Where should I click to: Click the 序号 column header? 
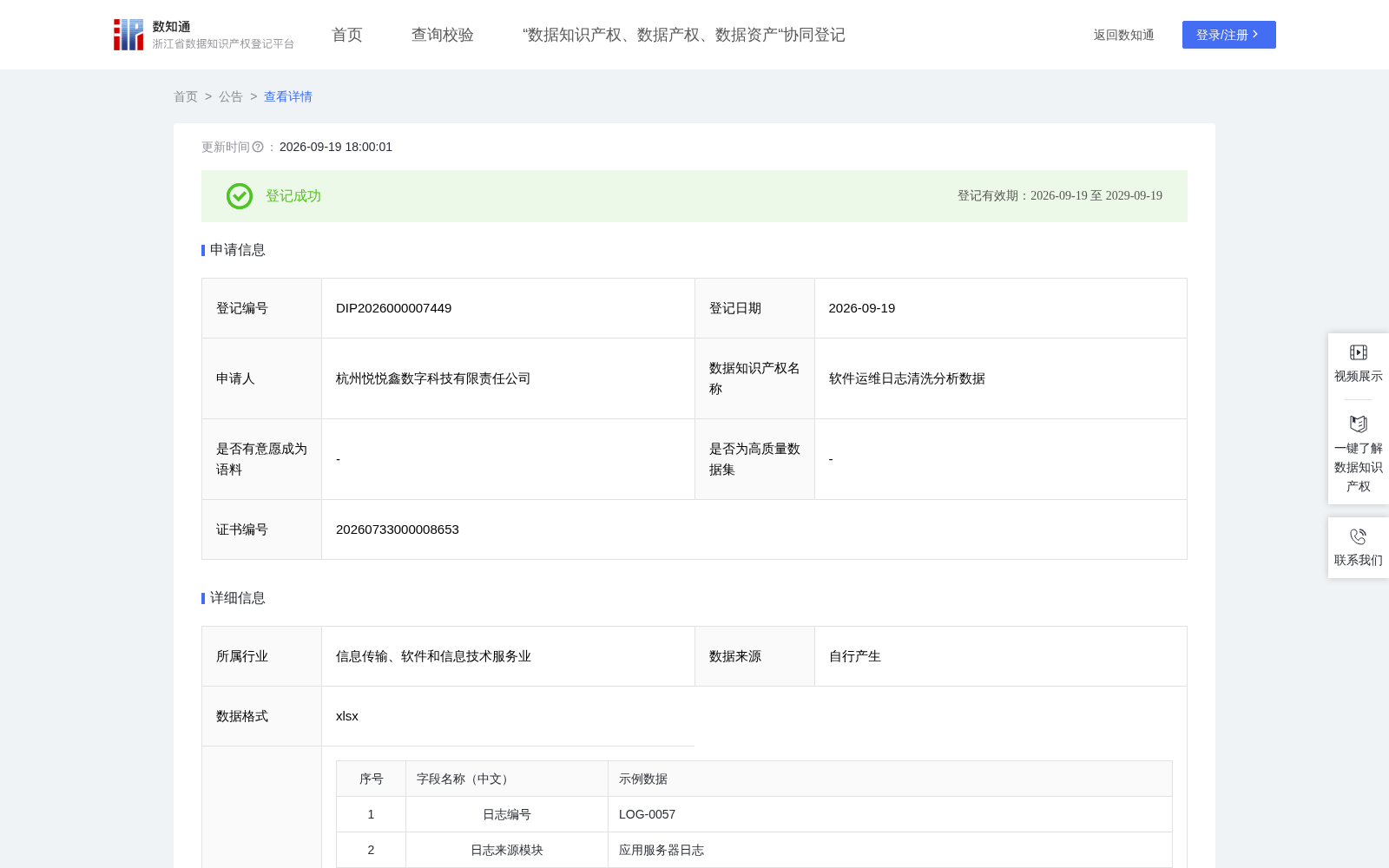(372, 779)
